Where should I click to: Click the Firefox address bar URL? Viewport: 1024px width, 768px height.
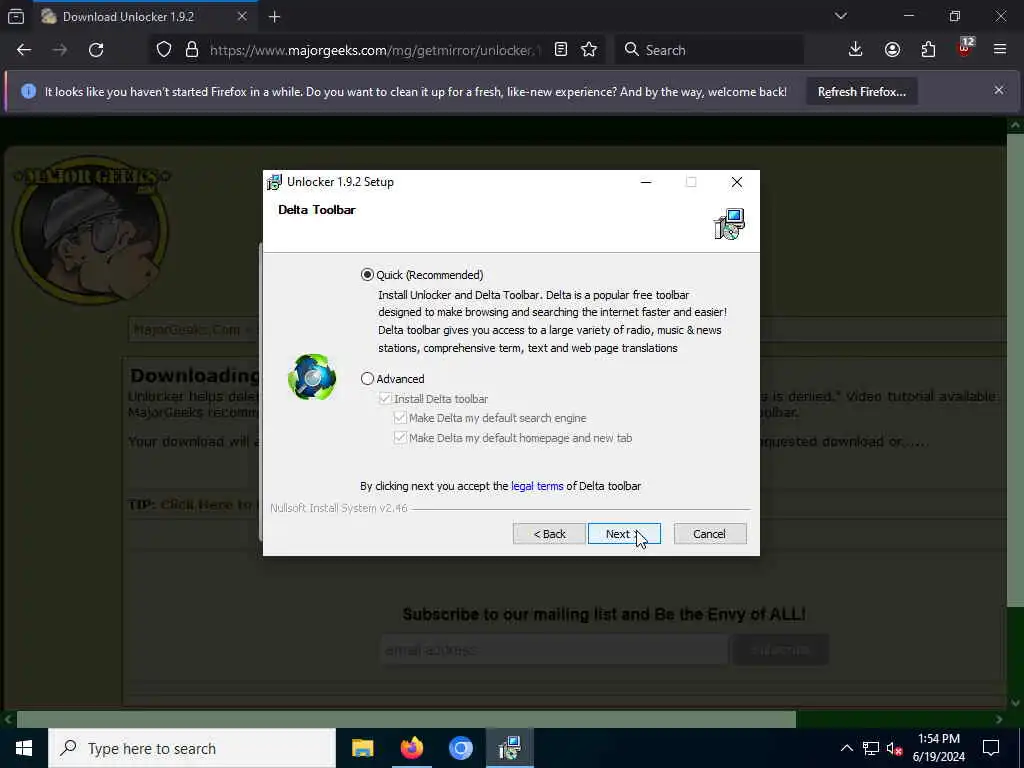point(376,50)
